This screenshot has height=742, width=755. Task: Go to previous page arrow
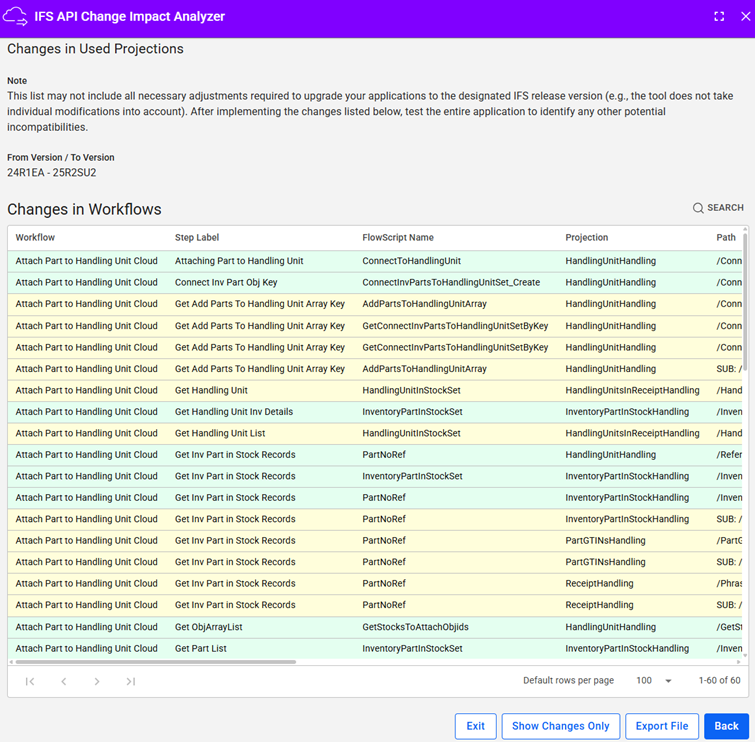(x=64, y=681)
